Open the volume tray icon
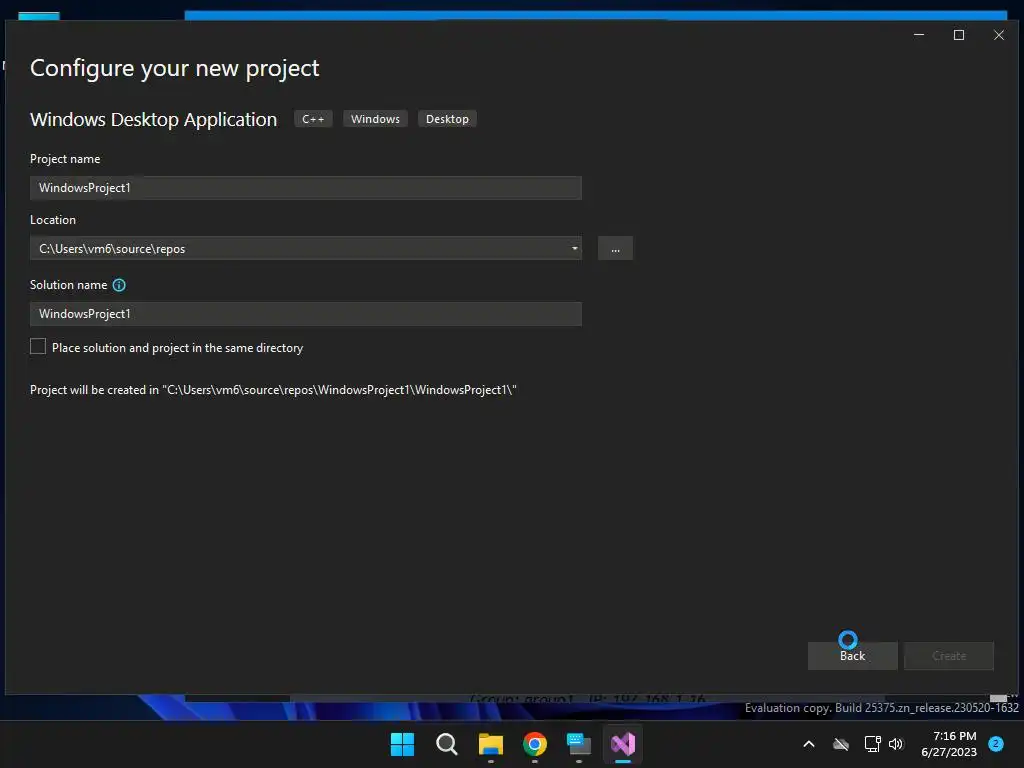The image size is (1024, 768). 896,744
